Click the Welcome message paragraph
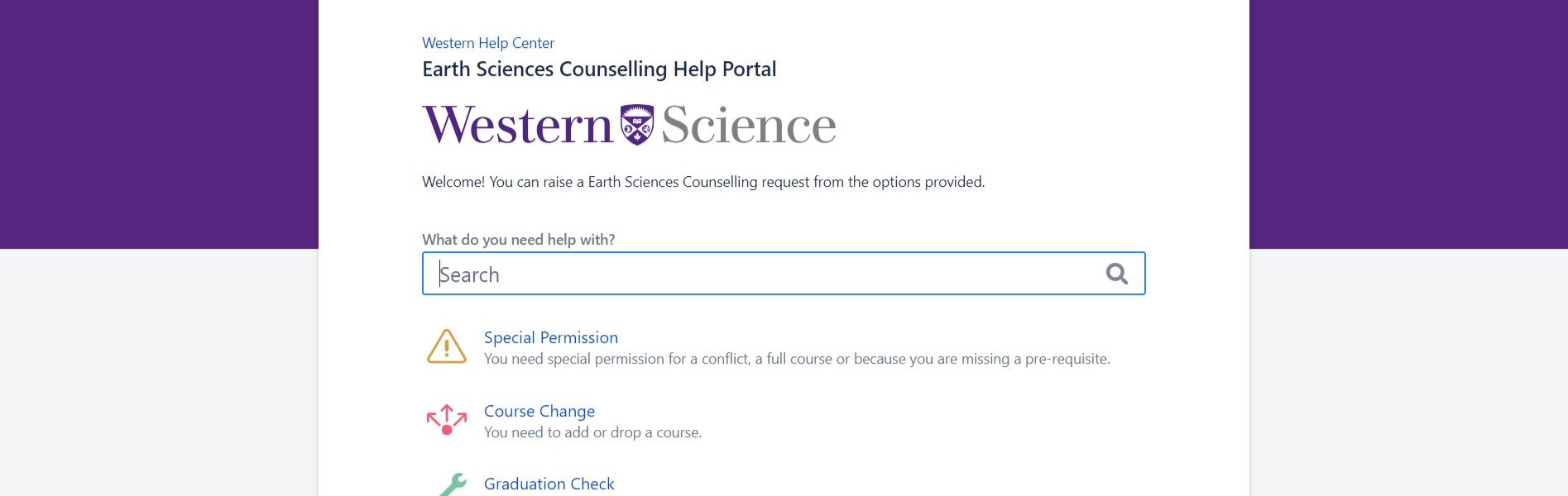1568x496 pixels. click(703, 182)
